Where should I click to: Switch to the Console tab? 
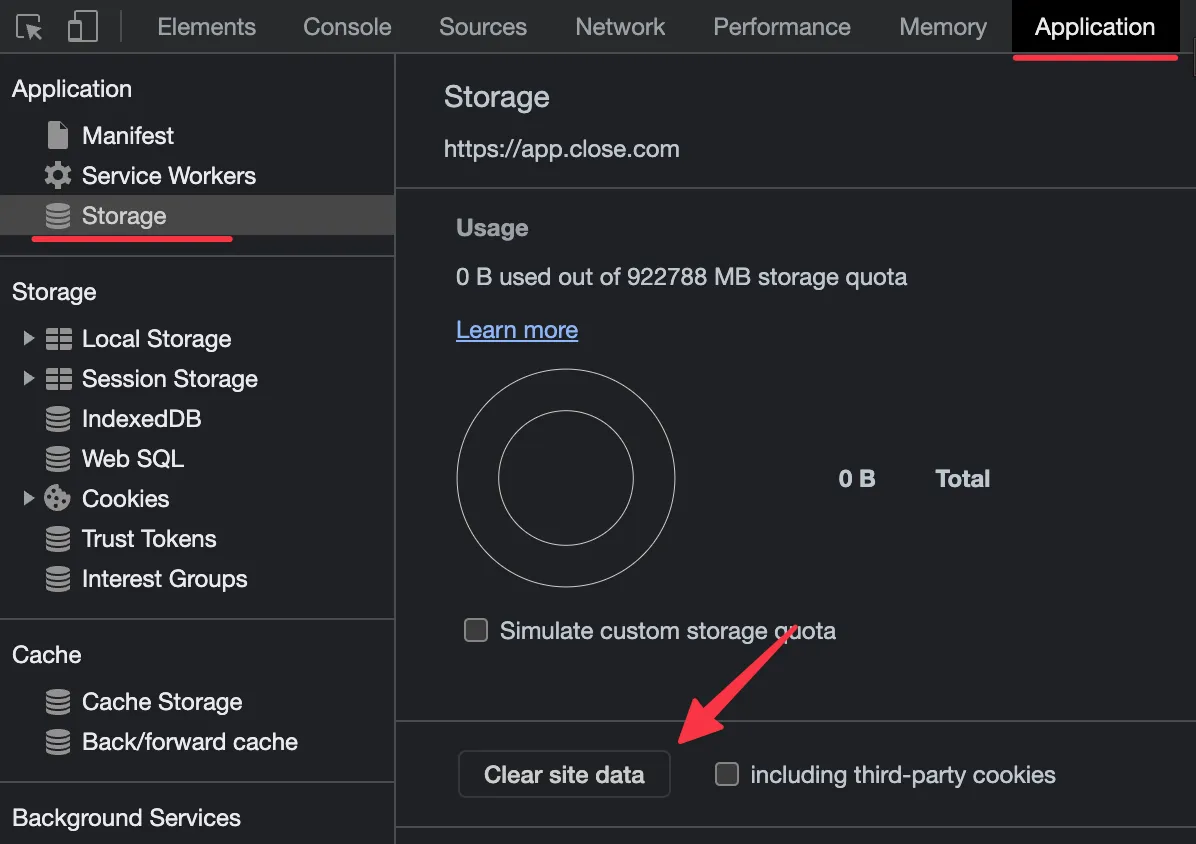(347, 27)
